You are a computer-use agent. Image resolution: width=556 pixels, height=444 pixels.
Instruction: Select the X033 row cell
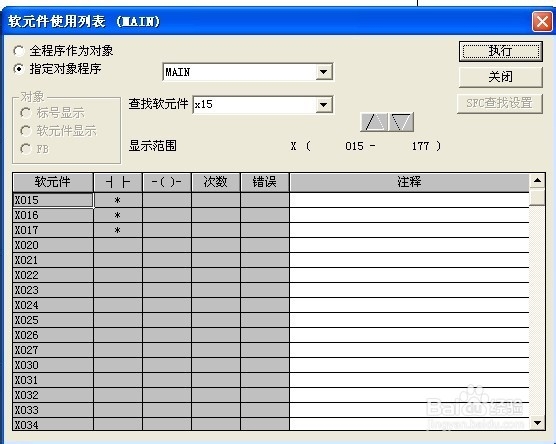(x=53, y=410)
